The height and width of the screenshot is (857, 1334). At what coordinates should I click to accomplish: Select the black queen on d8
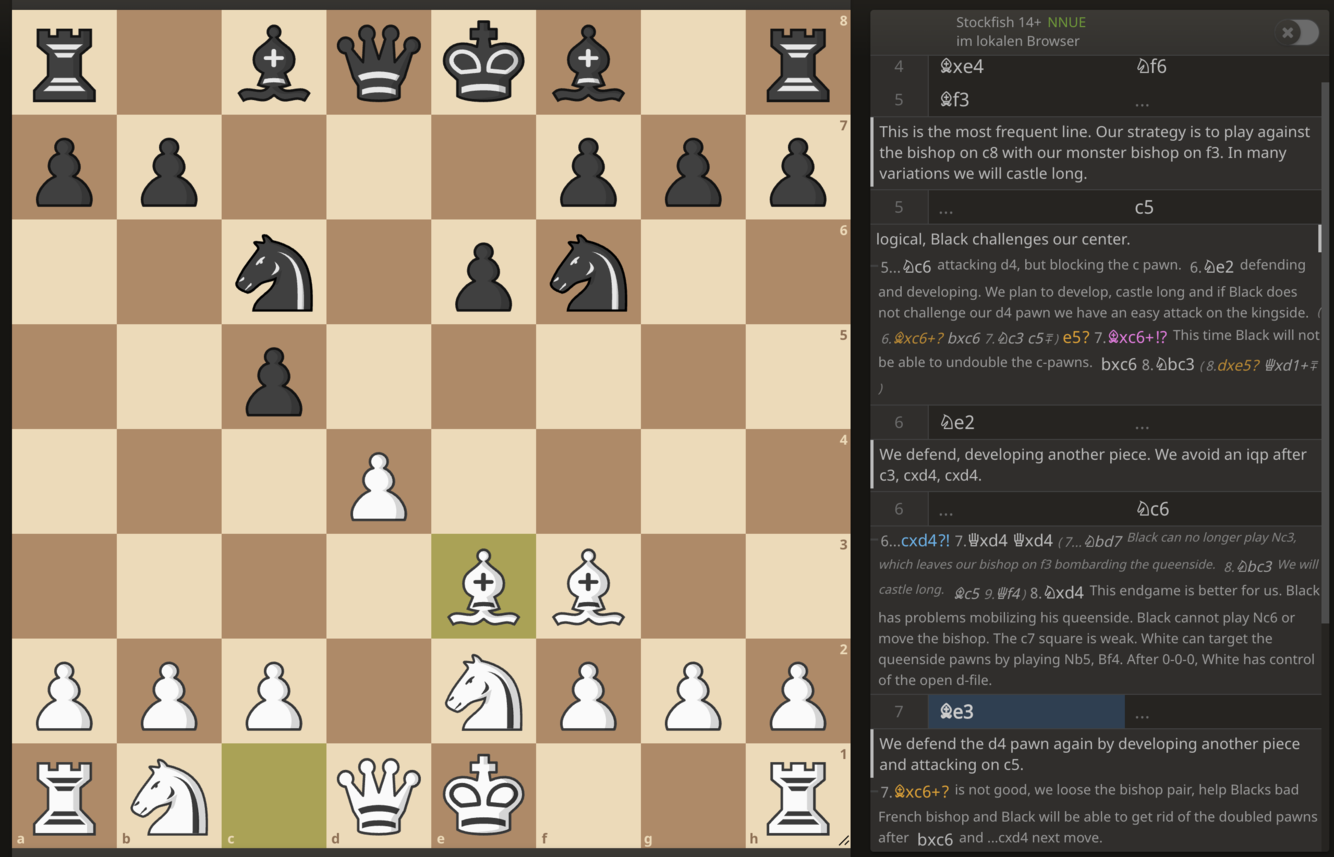(379, 63)
